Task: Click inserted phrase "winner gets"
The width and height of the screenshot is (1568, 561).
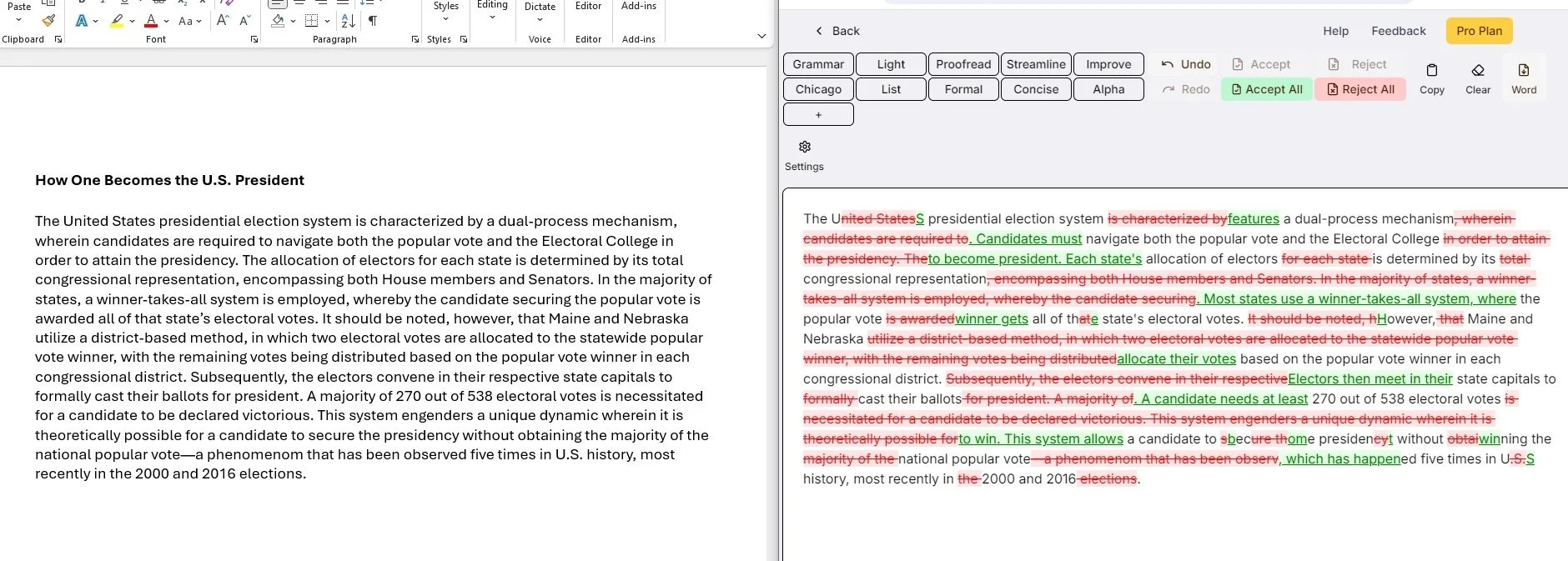Action: [x=992, y=318]
